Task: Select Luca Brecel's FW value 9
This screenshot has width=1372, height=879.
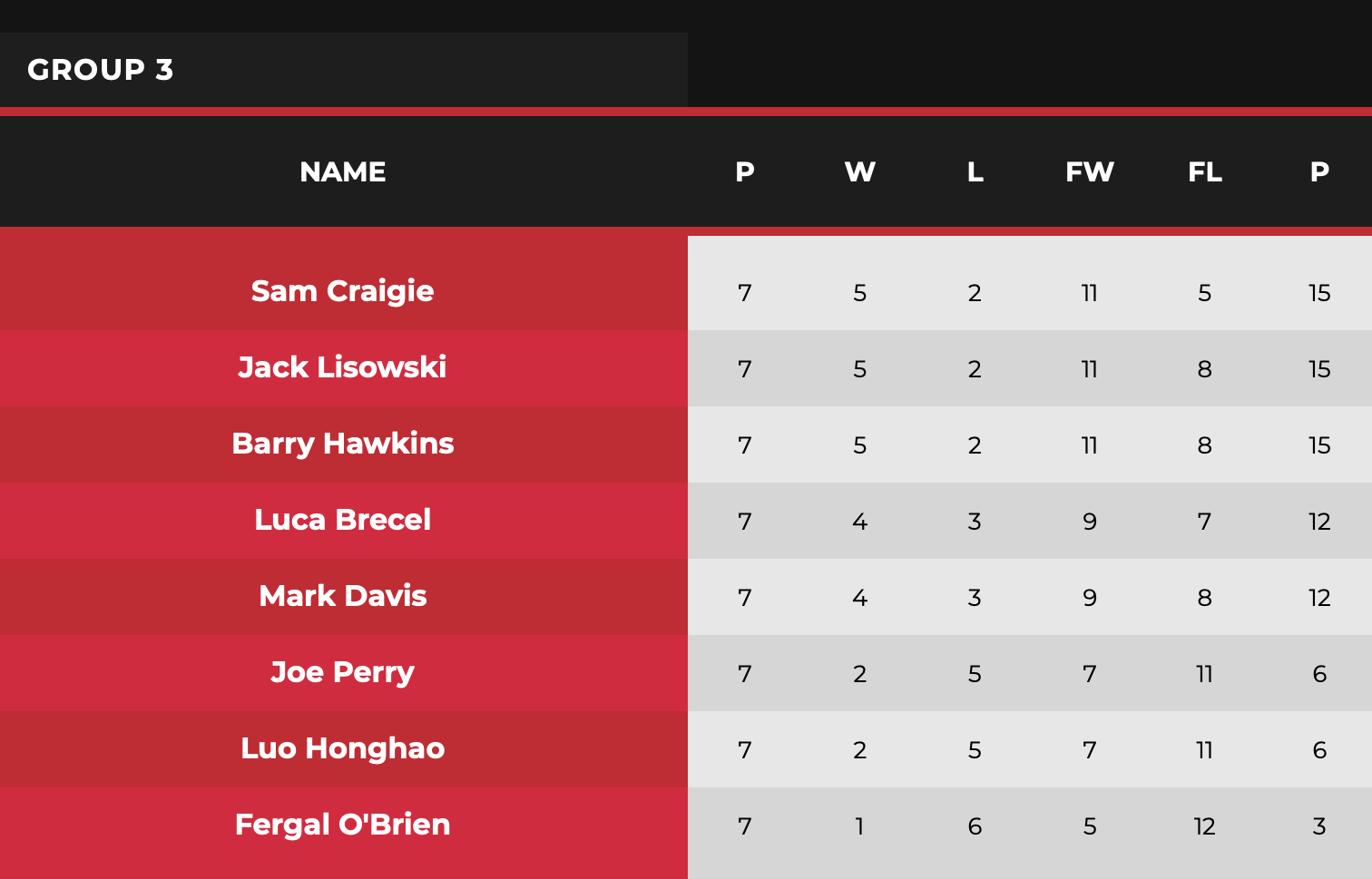Action: [1089, 522]
